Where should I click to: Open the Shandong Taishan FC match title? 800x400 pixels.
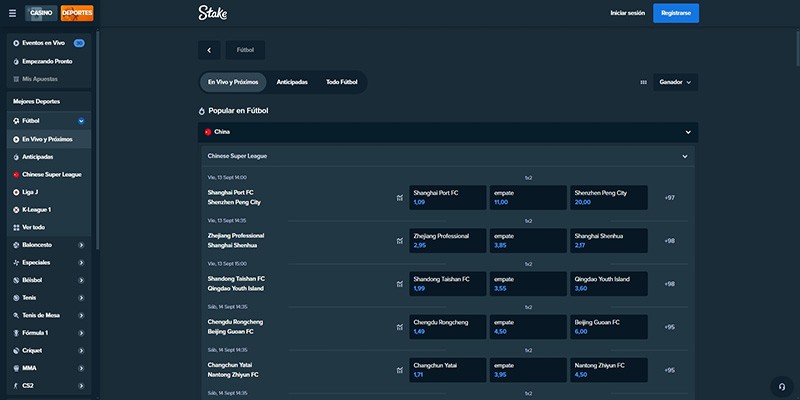pos(236,279)
